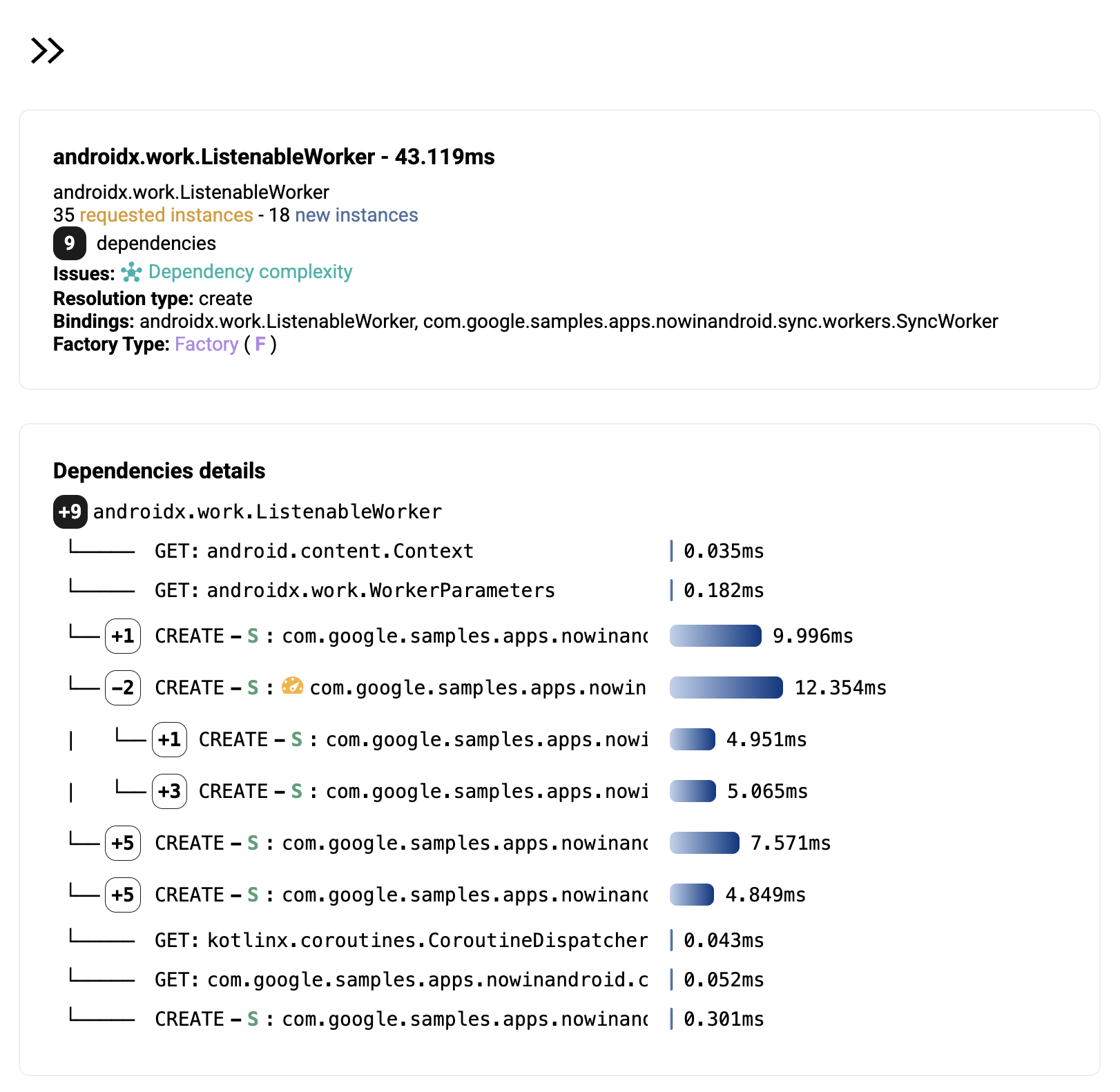
Task: Click the black 9 dependencies badge
Action: pyautogui.click(x=69, y=243)
